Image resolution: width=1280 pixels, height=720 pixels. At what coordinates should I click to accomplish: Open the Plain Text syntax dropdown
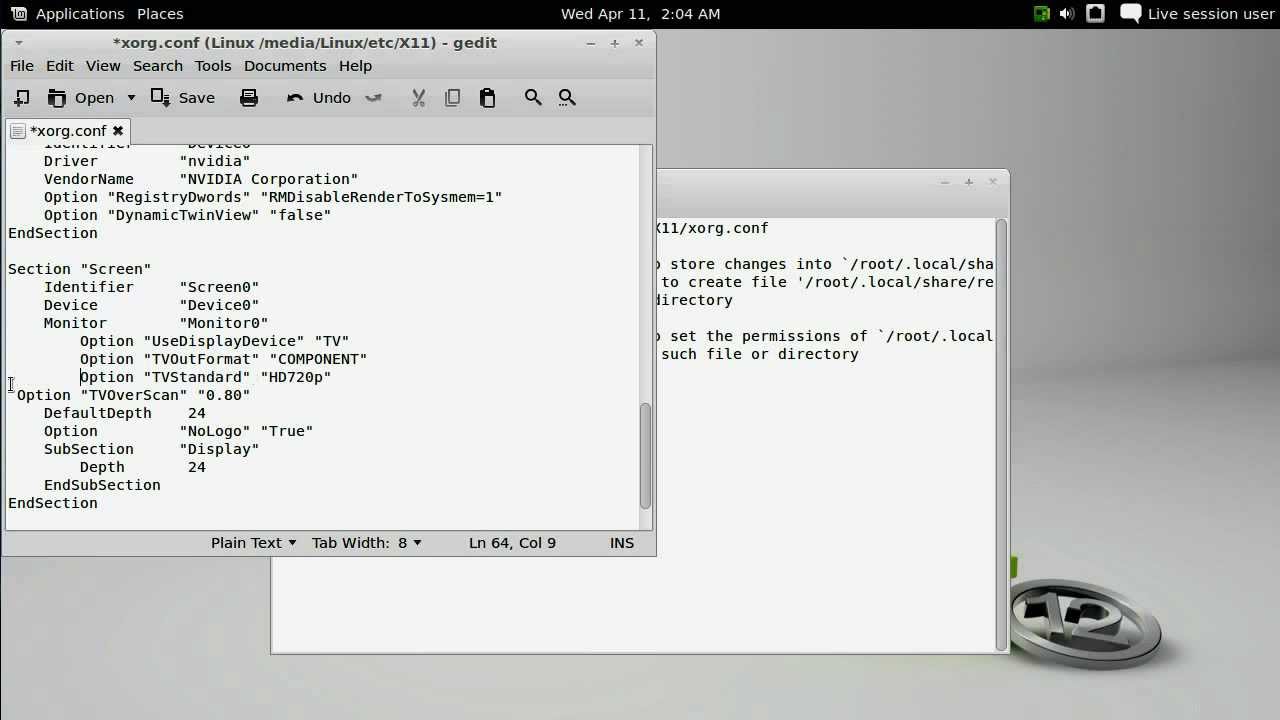point(254,542)
